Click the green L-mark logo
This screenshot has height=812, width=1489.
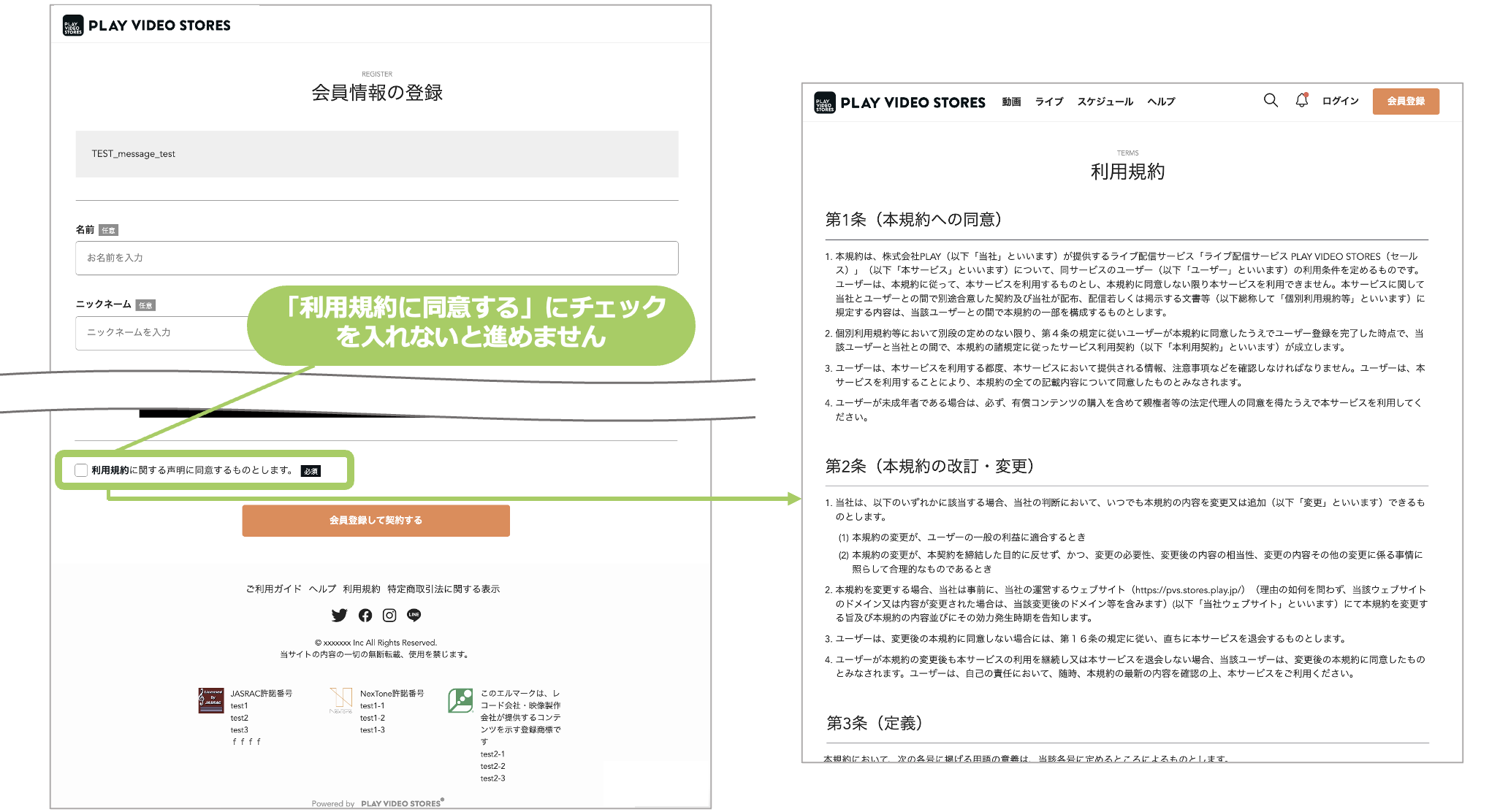pos(460,700)
